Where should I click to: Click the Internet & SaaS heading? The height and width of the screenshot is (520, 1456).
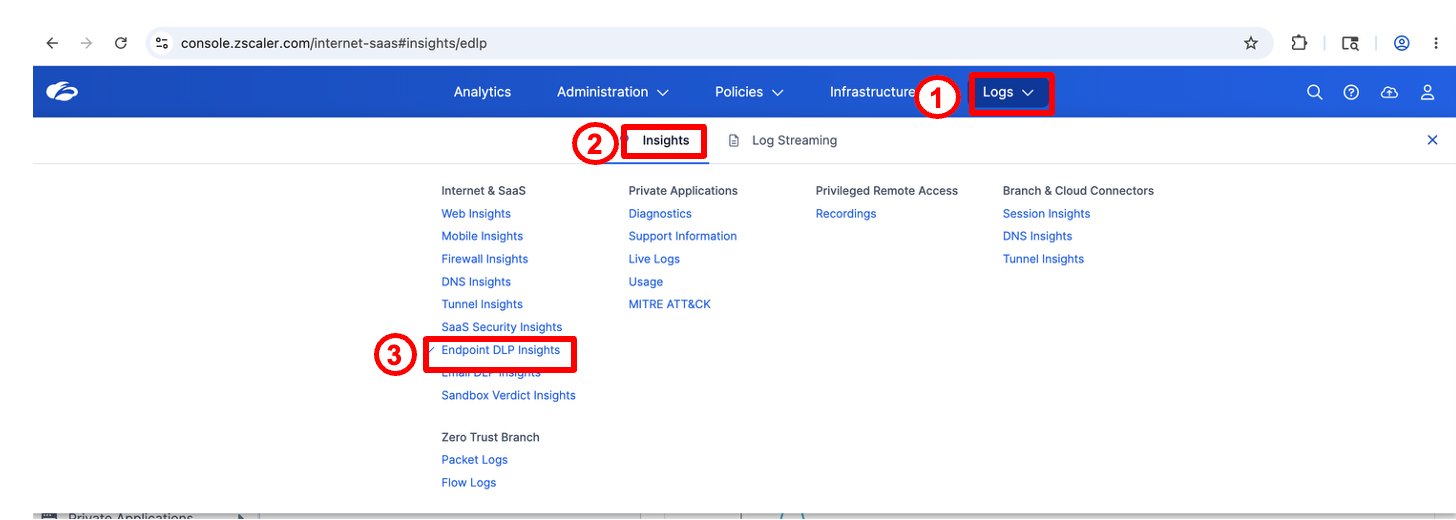pyautogui.click(x=484, y=190)
